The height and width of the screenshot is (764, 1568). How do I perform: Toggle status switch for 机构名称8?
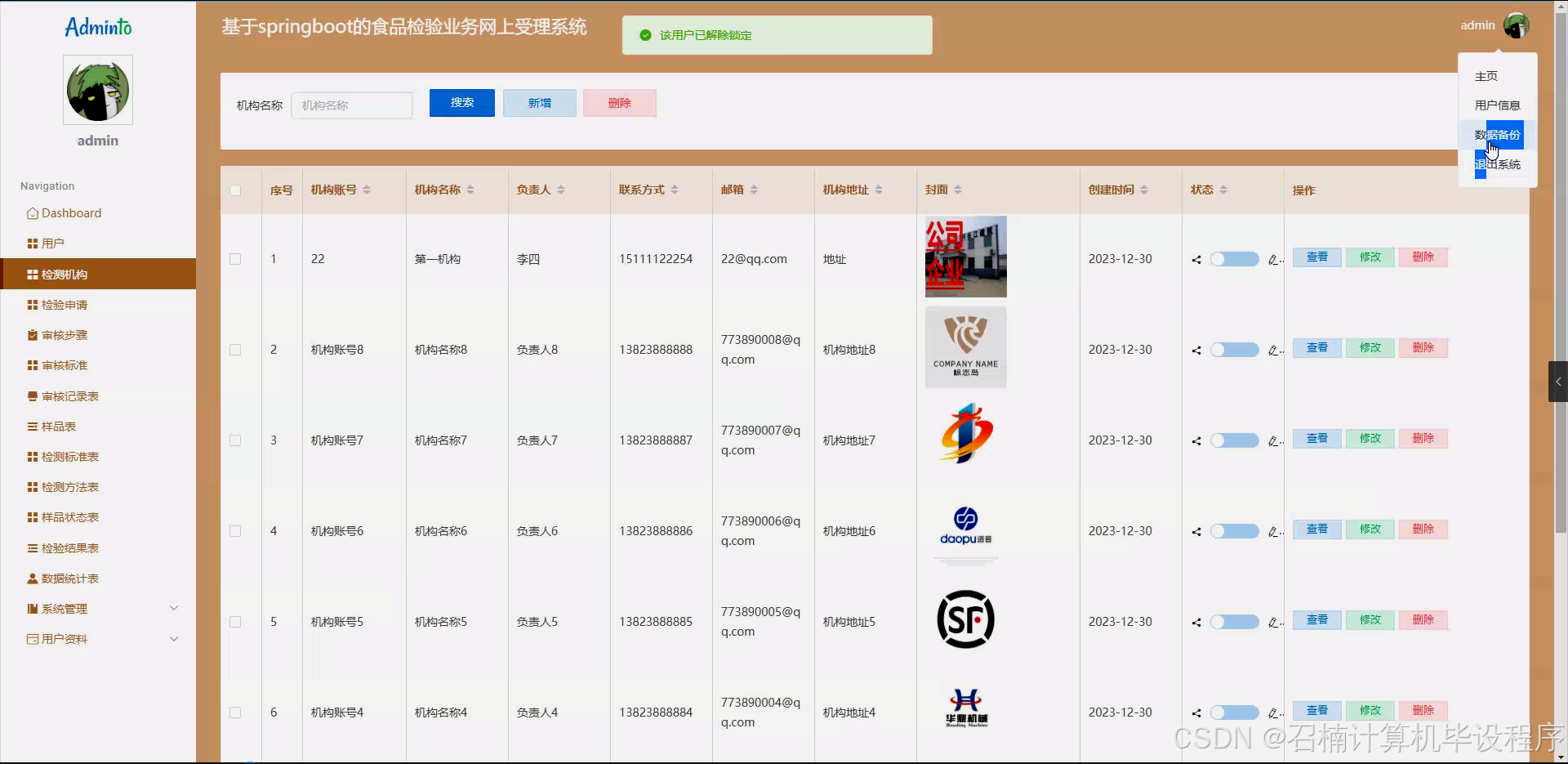pyautogui.click(x=1235, y=350)
